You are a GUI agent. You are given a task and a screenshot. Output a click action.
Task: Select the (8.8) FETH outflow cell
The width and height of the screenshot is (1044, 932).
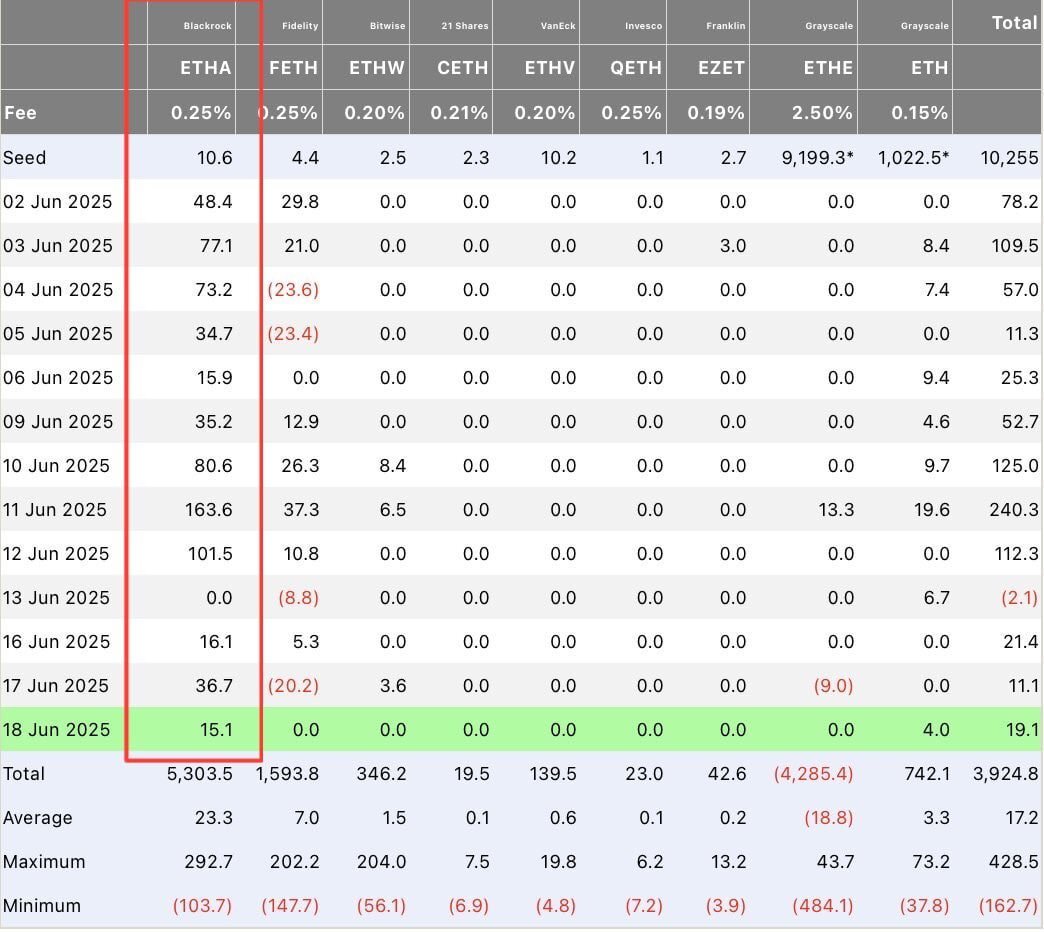(298, 597)
